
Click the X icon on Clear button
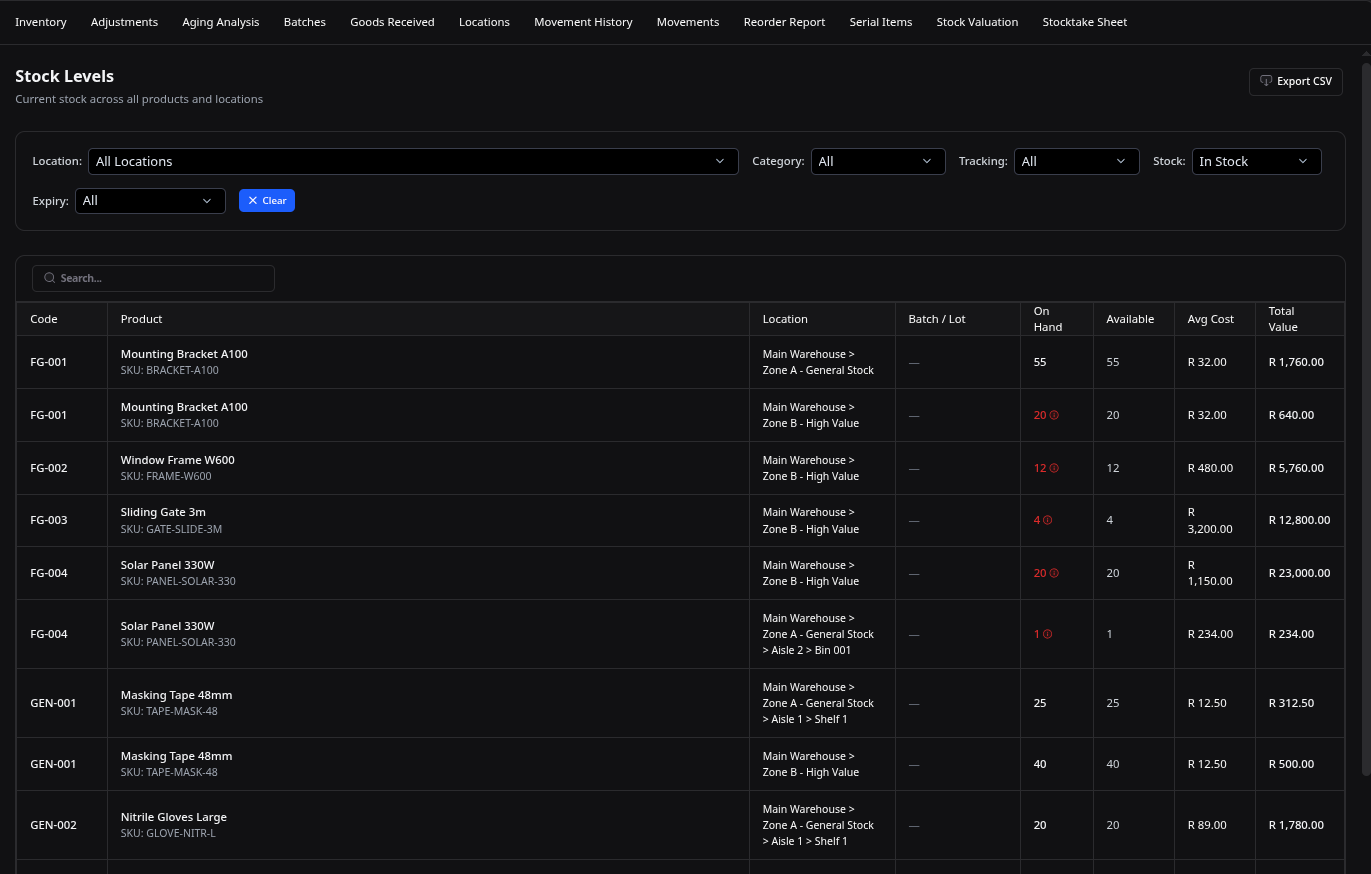tap(253, 200)
